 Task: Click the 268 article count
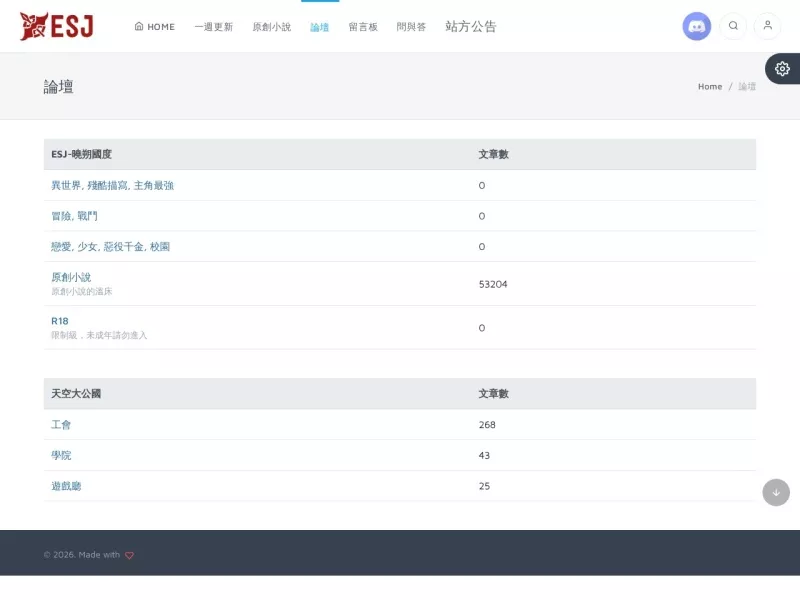[x=487, y=424]
